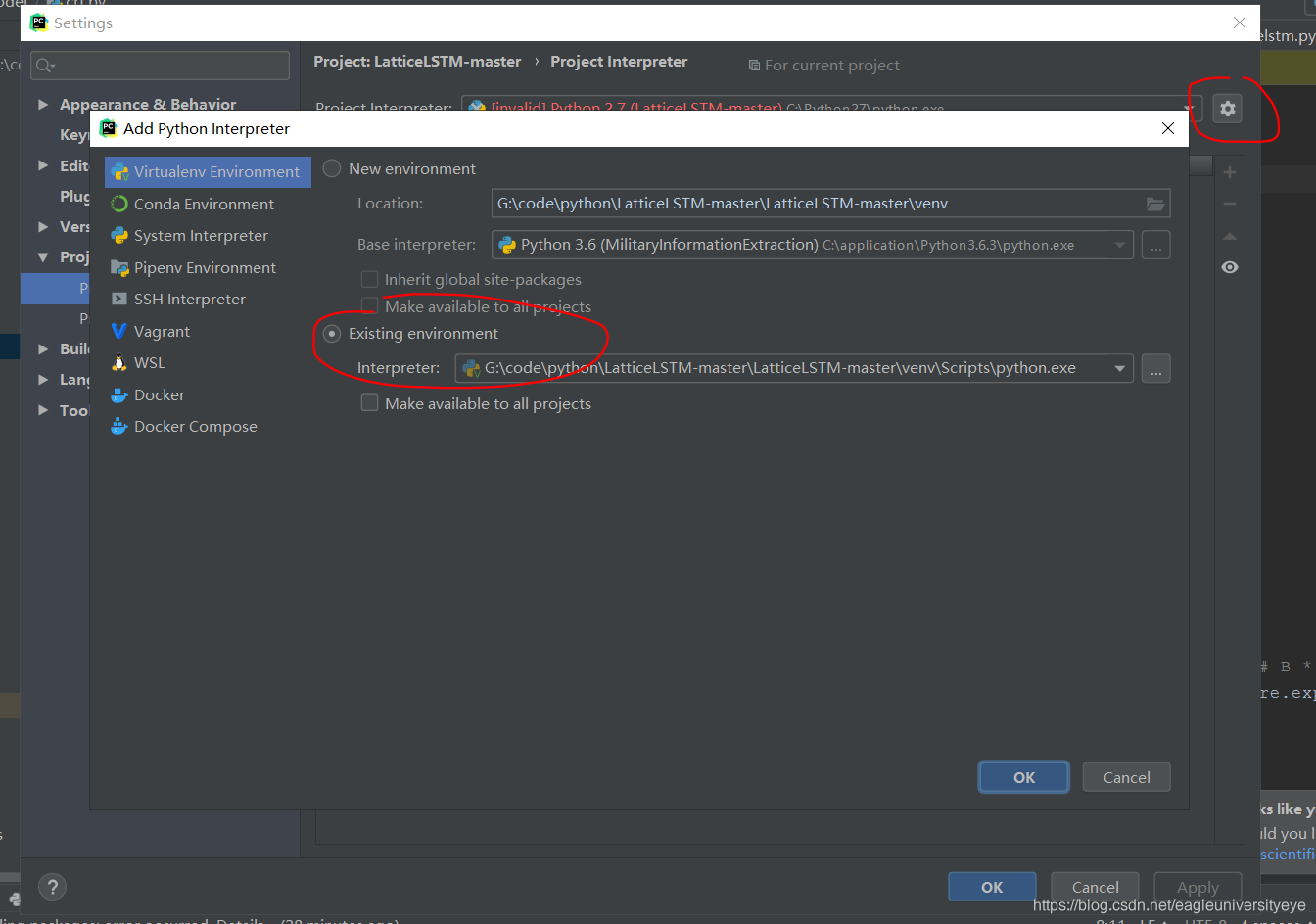This screenshot has width=1316, height=924.
Task: Toggle Make available to all projects under New environment
Action: (x=369, y=306)
